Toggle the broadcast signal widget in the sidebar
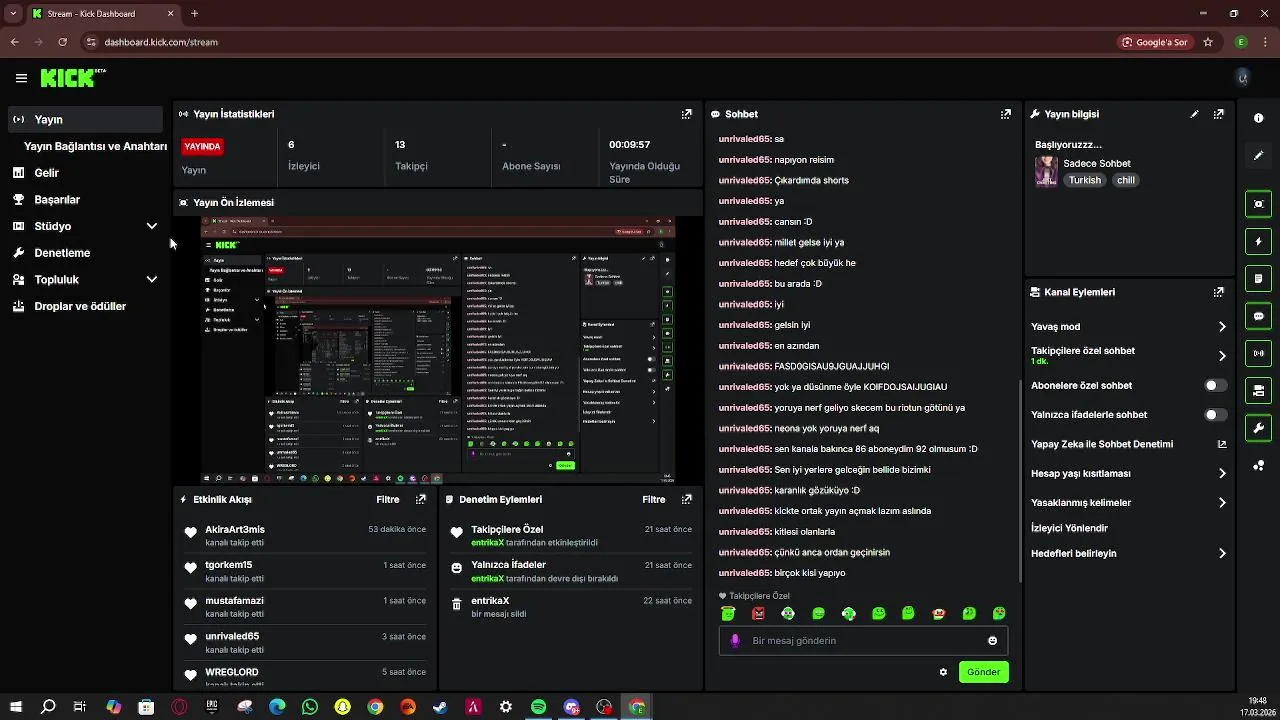1280x720 pixels. point(1258,353)
